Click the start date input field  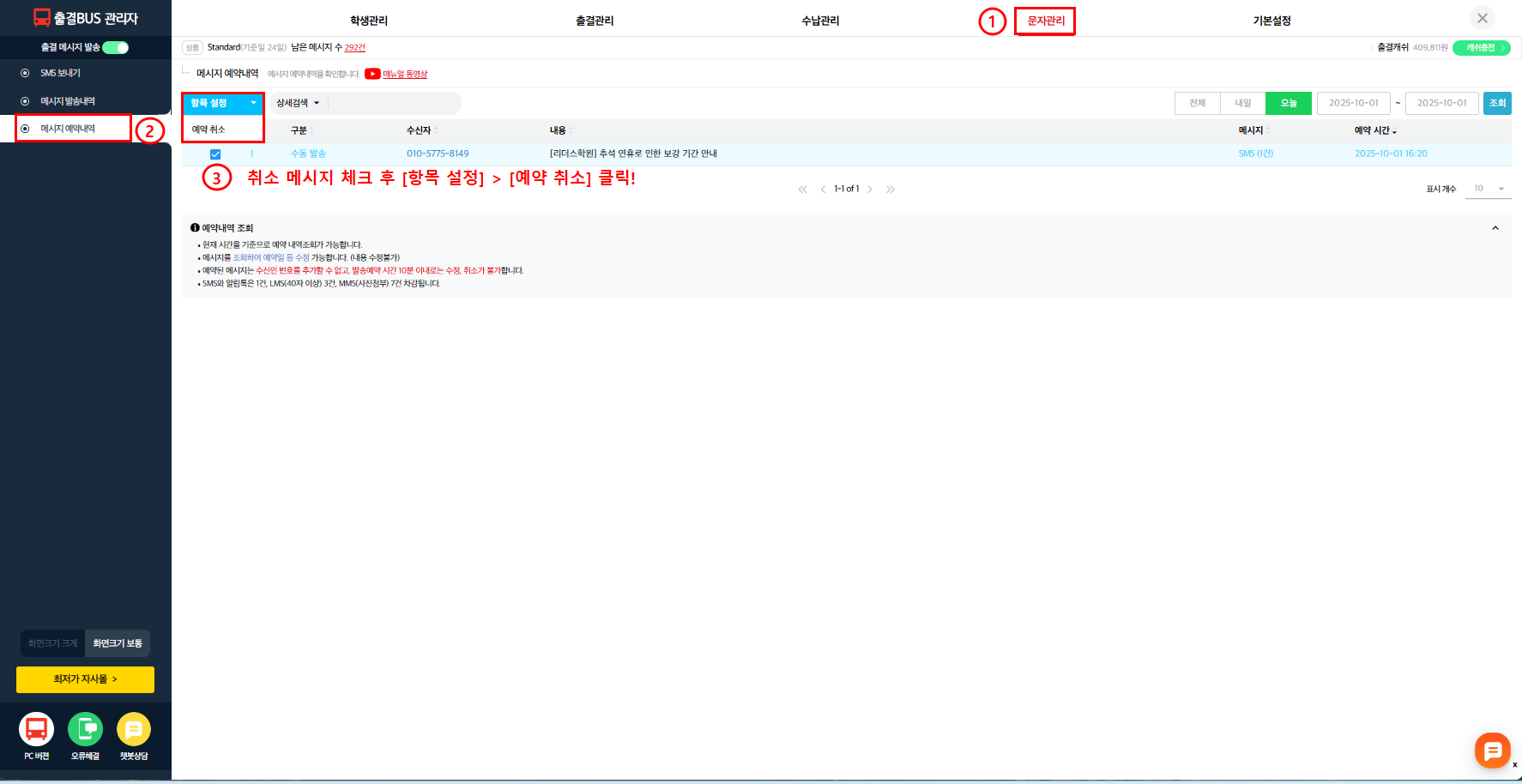(1353, 103)
